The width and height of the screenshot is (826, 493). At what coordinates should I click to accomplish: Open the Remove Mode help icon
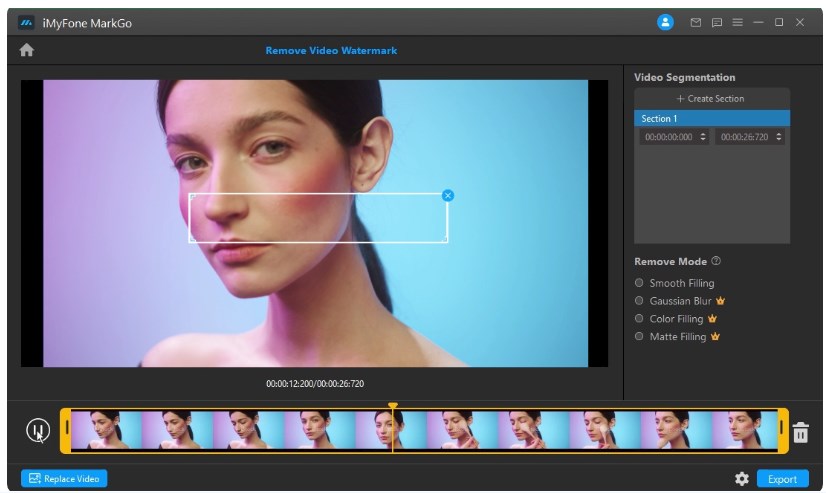[x=716, y=261]
